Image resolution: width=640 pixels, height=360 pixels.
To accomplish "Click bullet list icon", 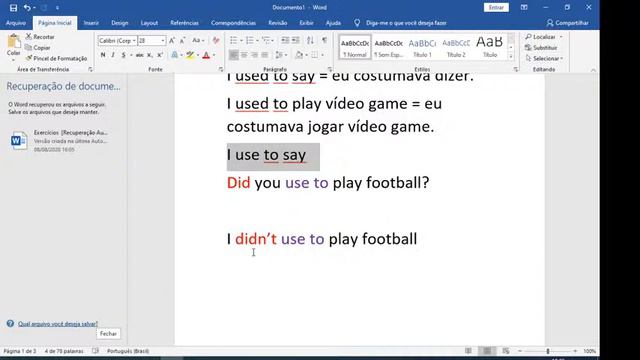I will tap(233, 40).
